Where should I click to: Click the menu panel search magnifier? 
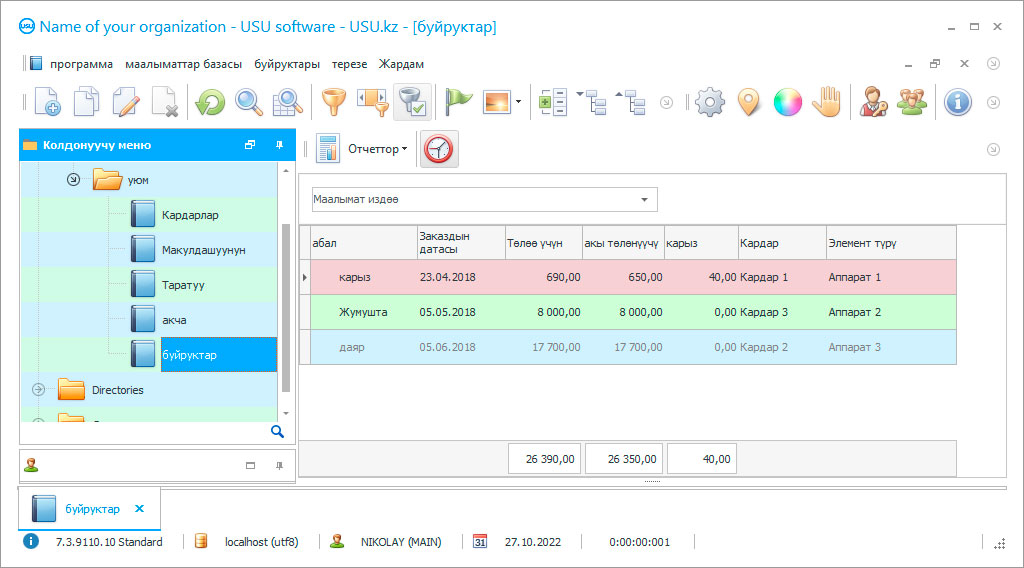tap(278, 432)
